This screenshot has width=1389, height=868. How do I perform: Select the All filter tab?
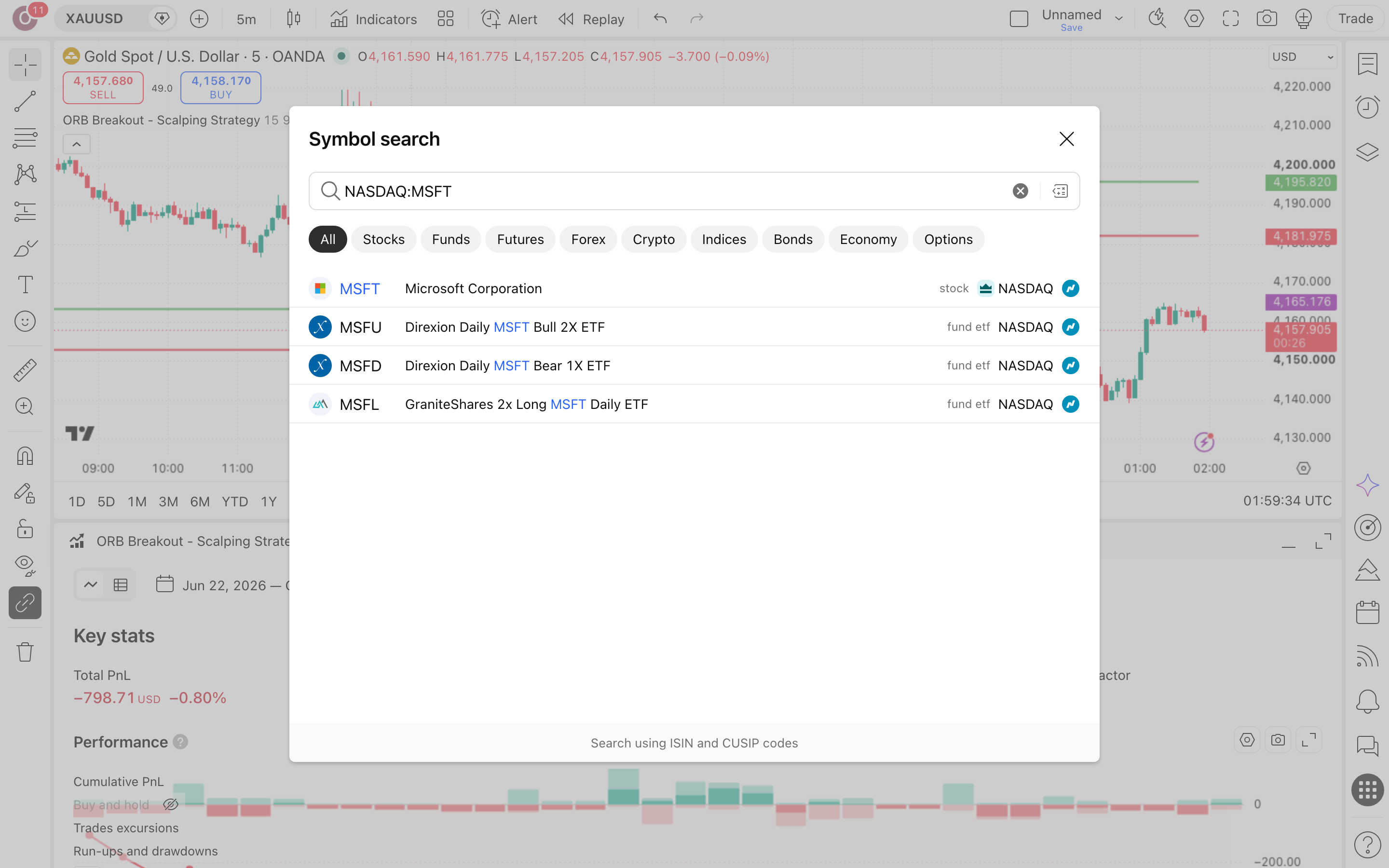328,239
